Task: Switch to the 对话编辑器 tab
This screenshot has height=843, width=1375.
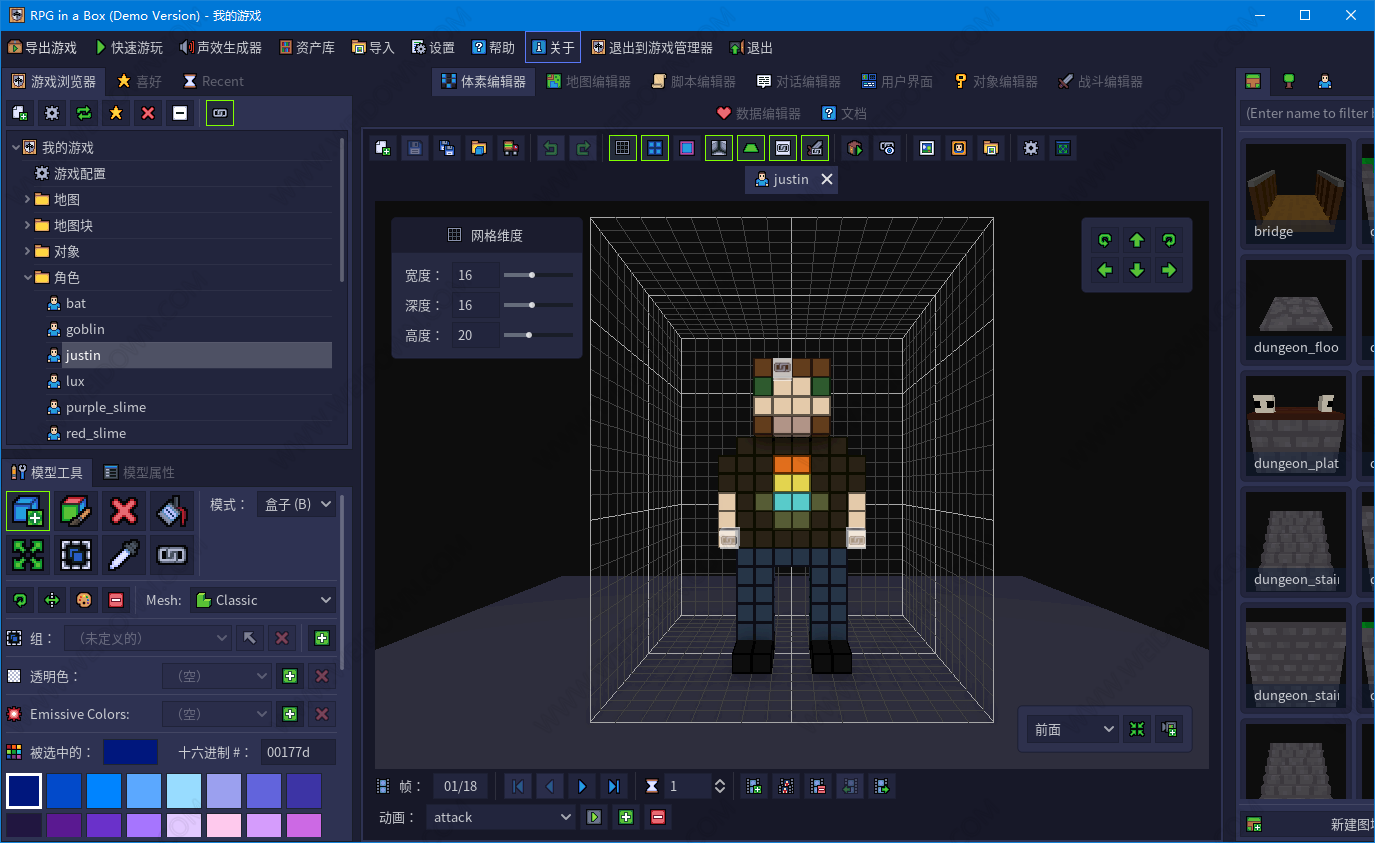Action: click(x=798, y=81)
